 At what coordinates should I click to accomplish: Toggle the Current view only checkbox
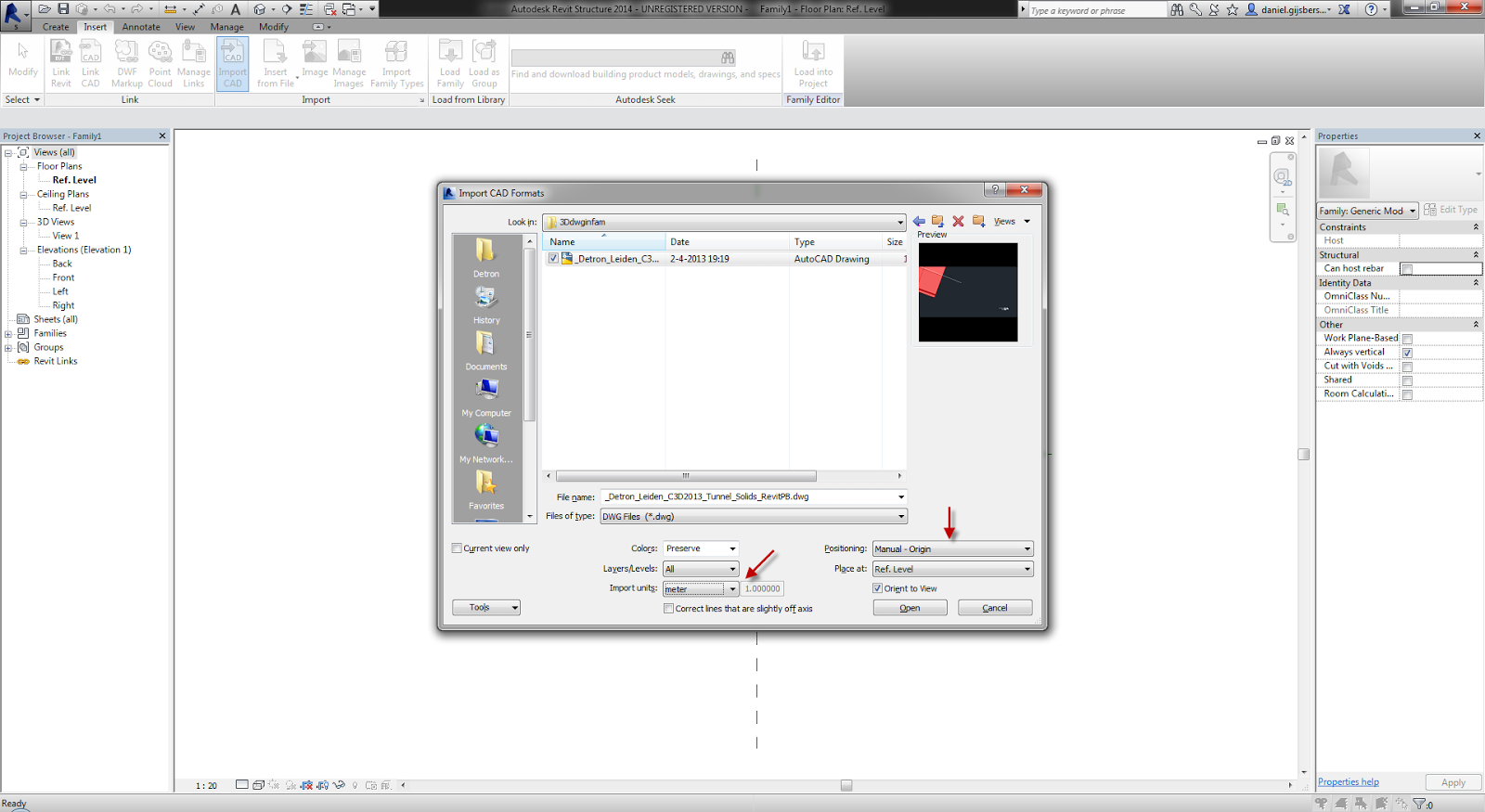(457, 548)
